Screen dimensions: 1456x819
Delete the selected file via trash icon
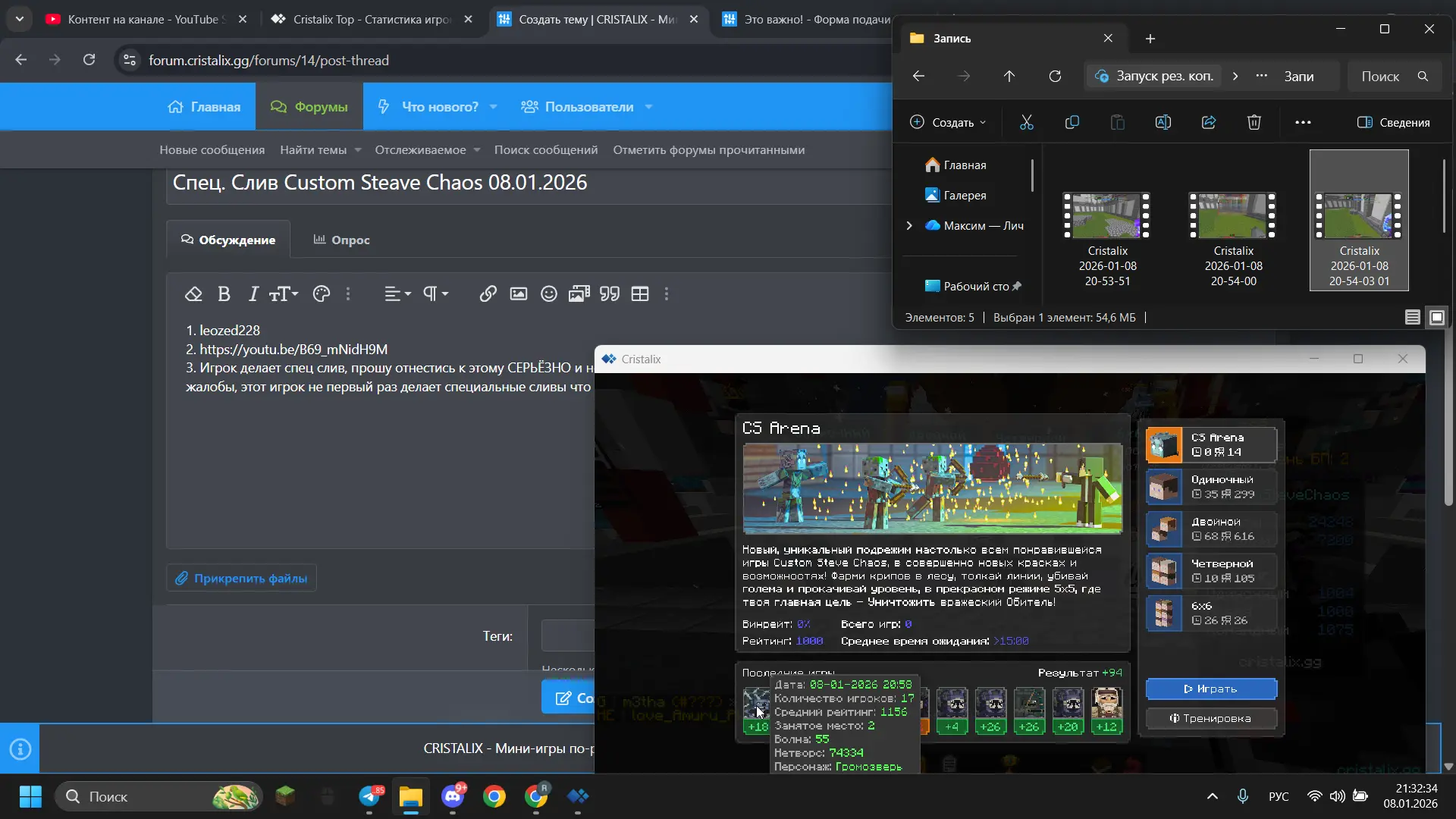click(1254, 122)
